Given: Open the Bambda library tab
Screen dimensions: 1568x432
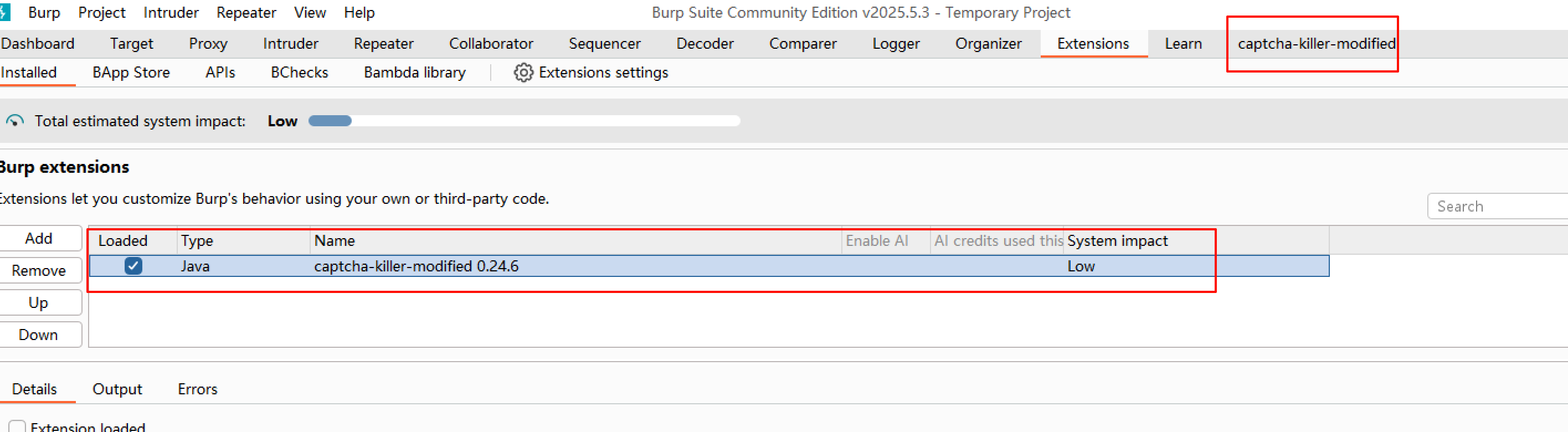Looking at the screenshot, I should click(x=414, y=73).
